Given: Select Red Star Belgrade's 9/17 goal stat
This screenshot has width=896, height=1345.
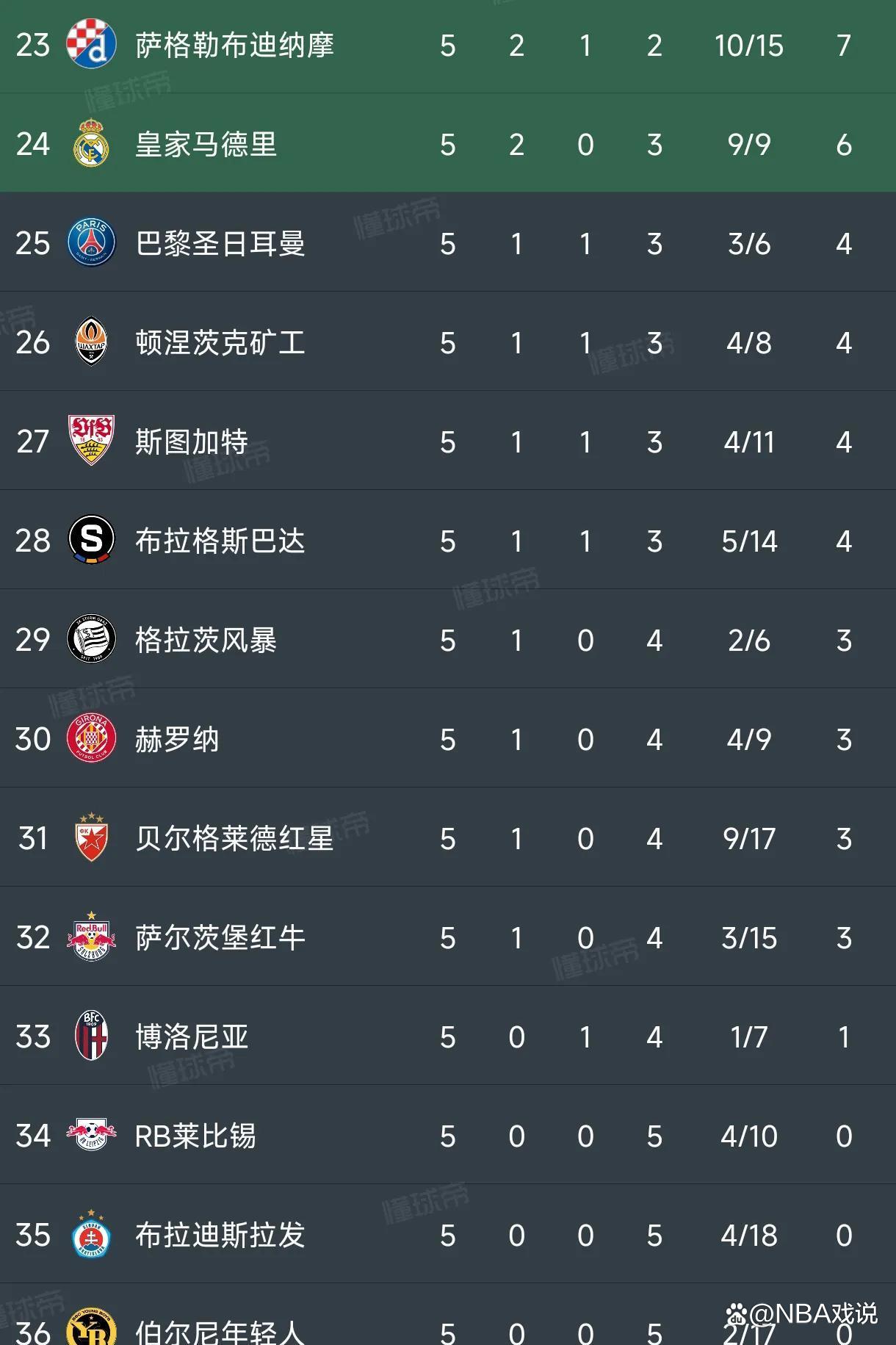Looking at the screenshot, I should [x=749, y=839].
